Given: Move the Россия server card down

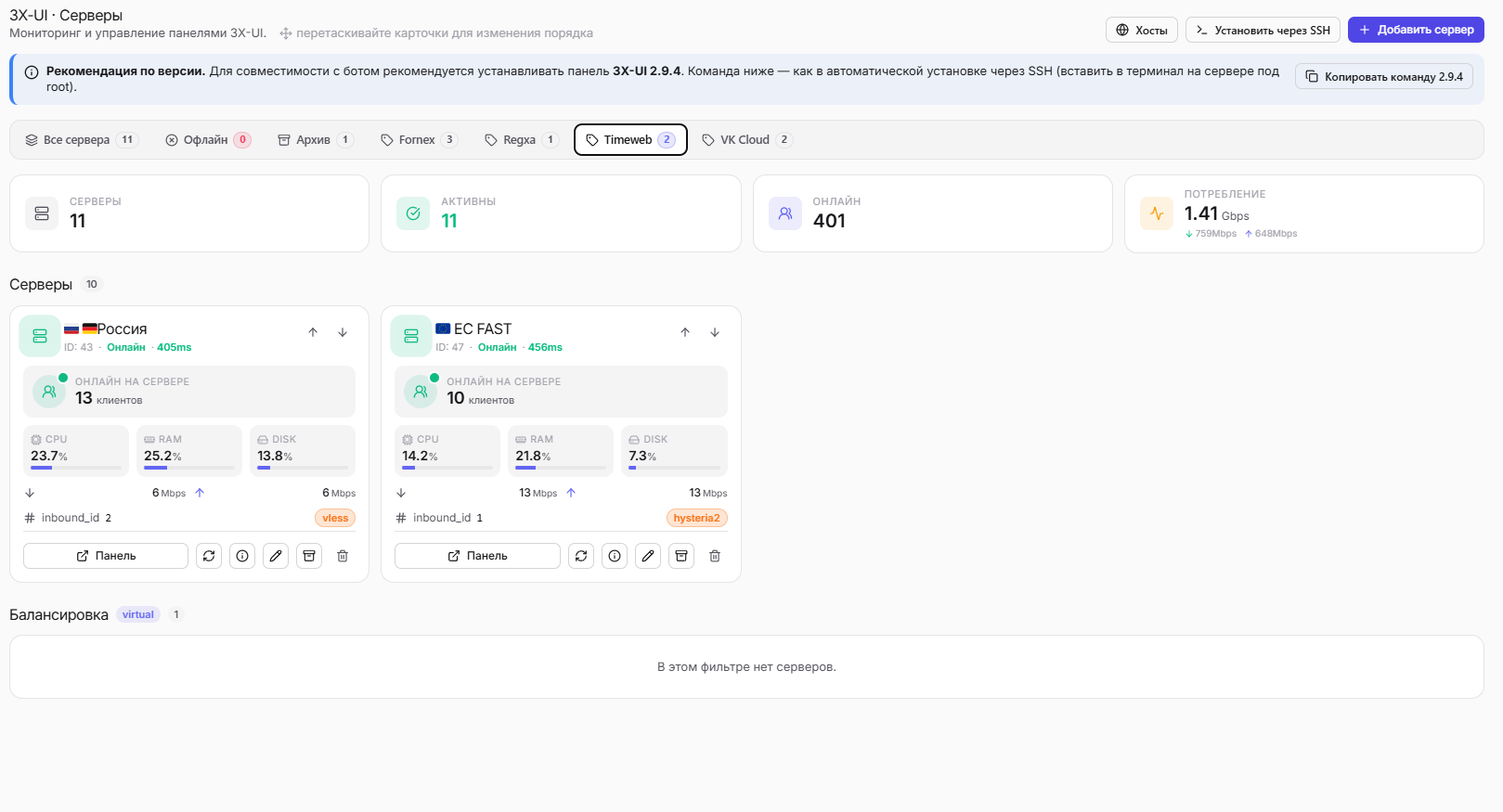Looking at the screenshot, I should coord(343,332).
